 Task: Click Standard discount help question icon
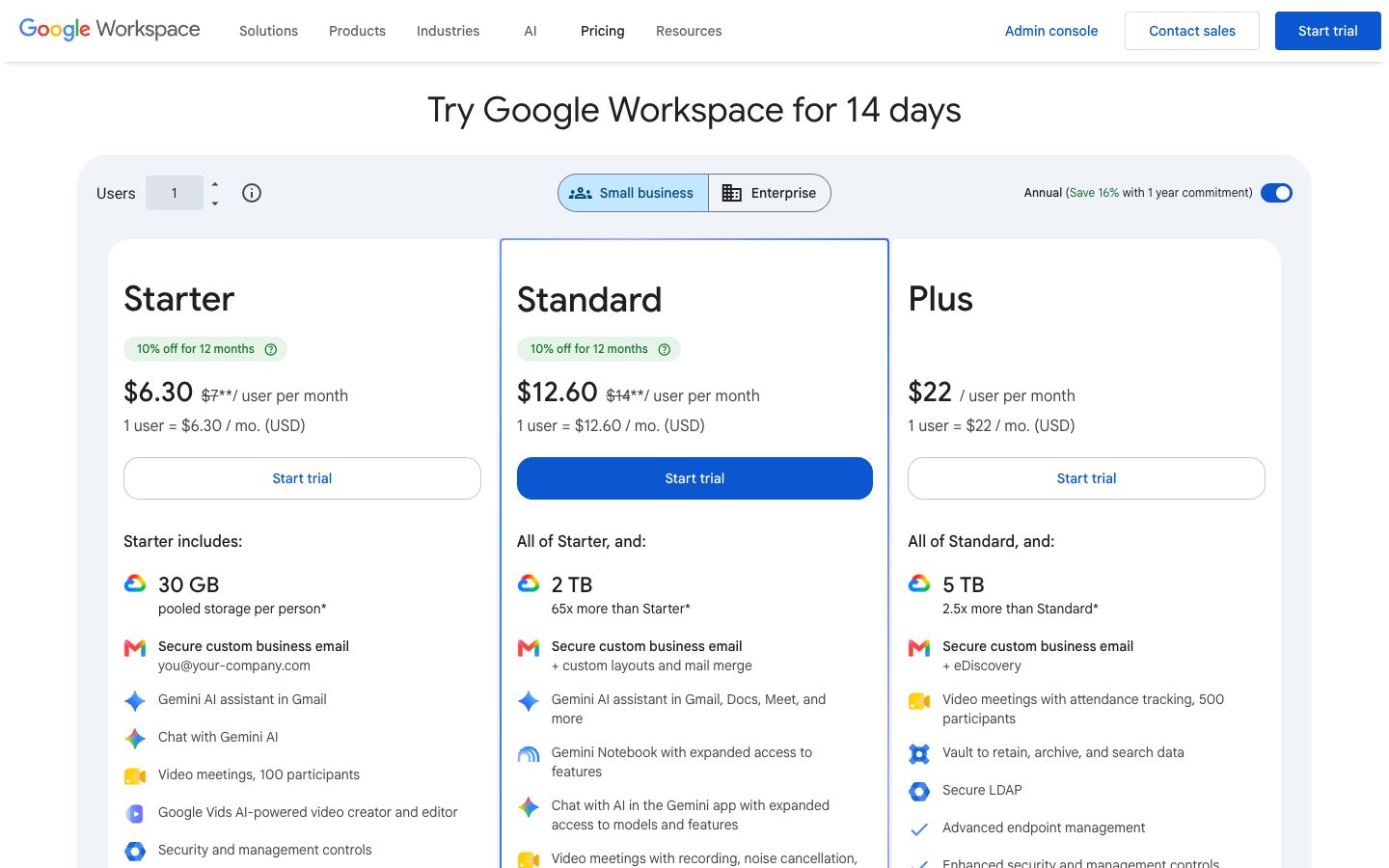(x=665, y=349)
